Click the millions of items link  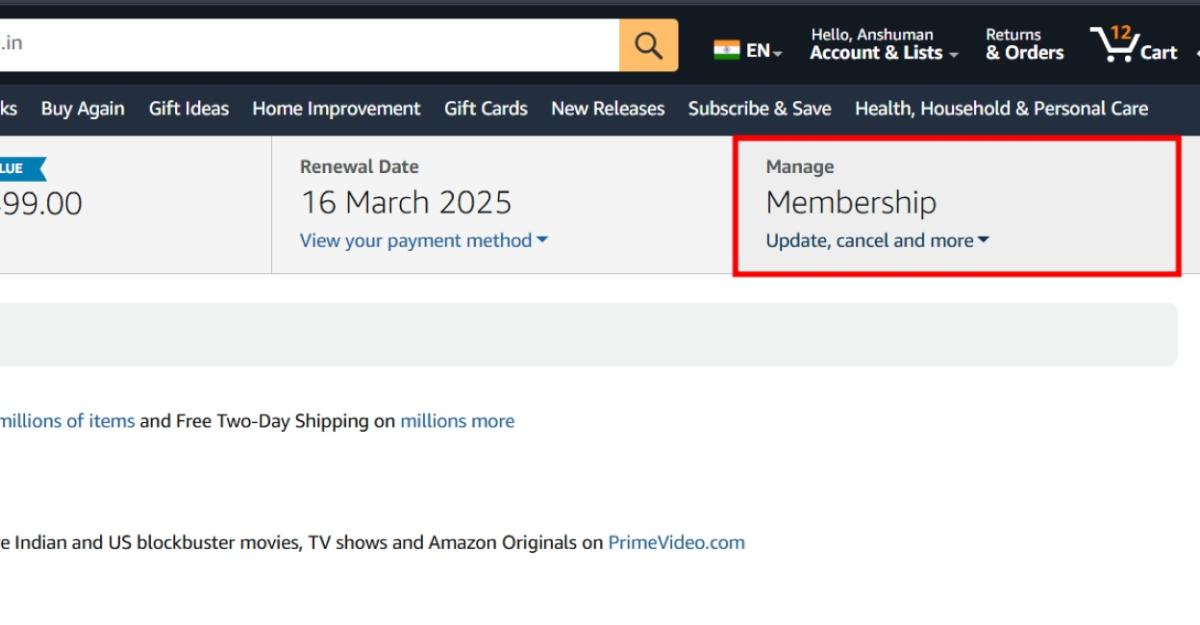point(67,420)
